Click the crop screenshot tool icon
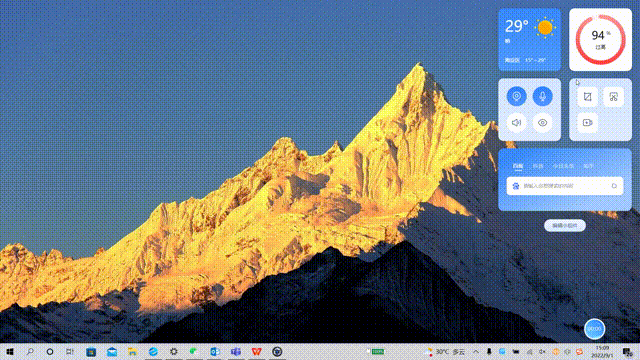The height and width of the screenshot is (360, 640). point(587,97)
